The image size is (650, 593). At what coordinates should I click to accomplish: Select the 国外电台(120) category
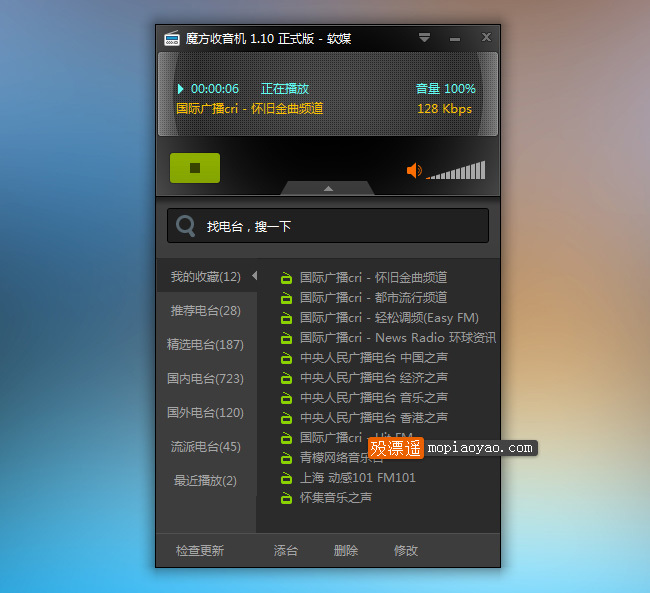tap(206, 413)
